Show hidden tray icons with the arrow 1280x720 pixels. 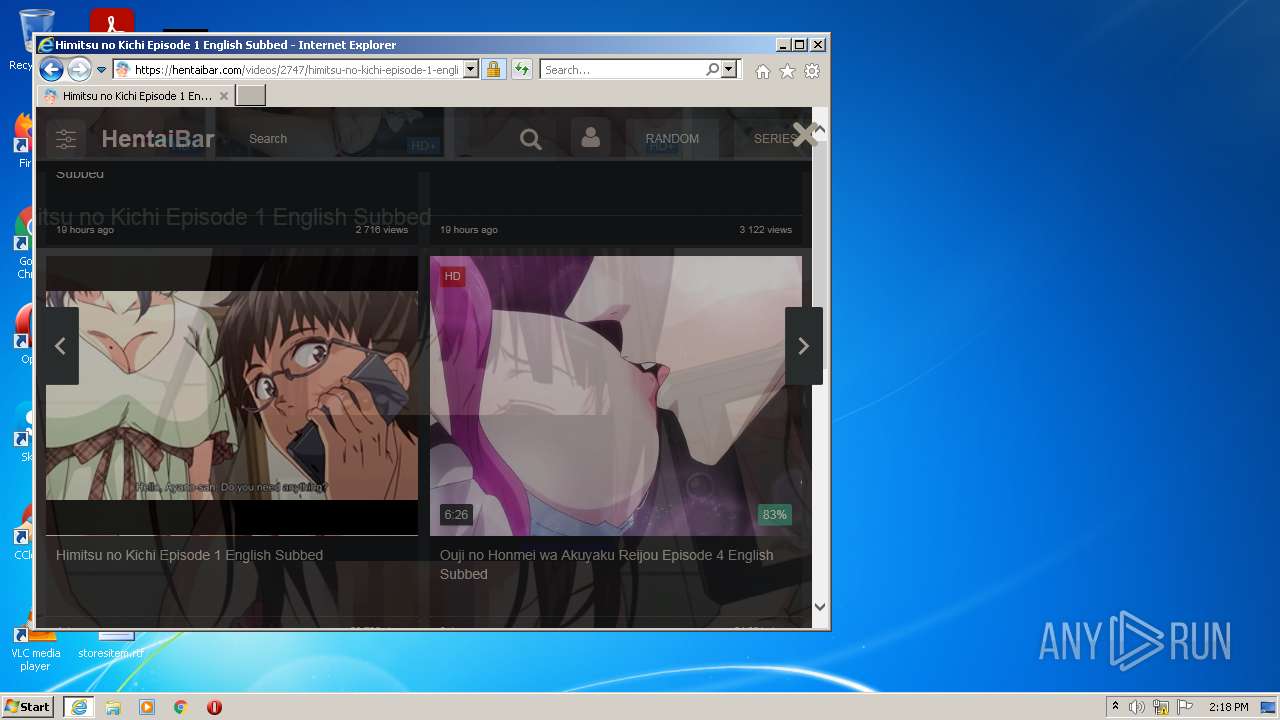[x=1115, y=707]
